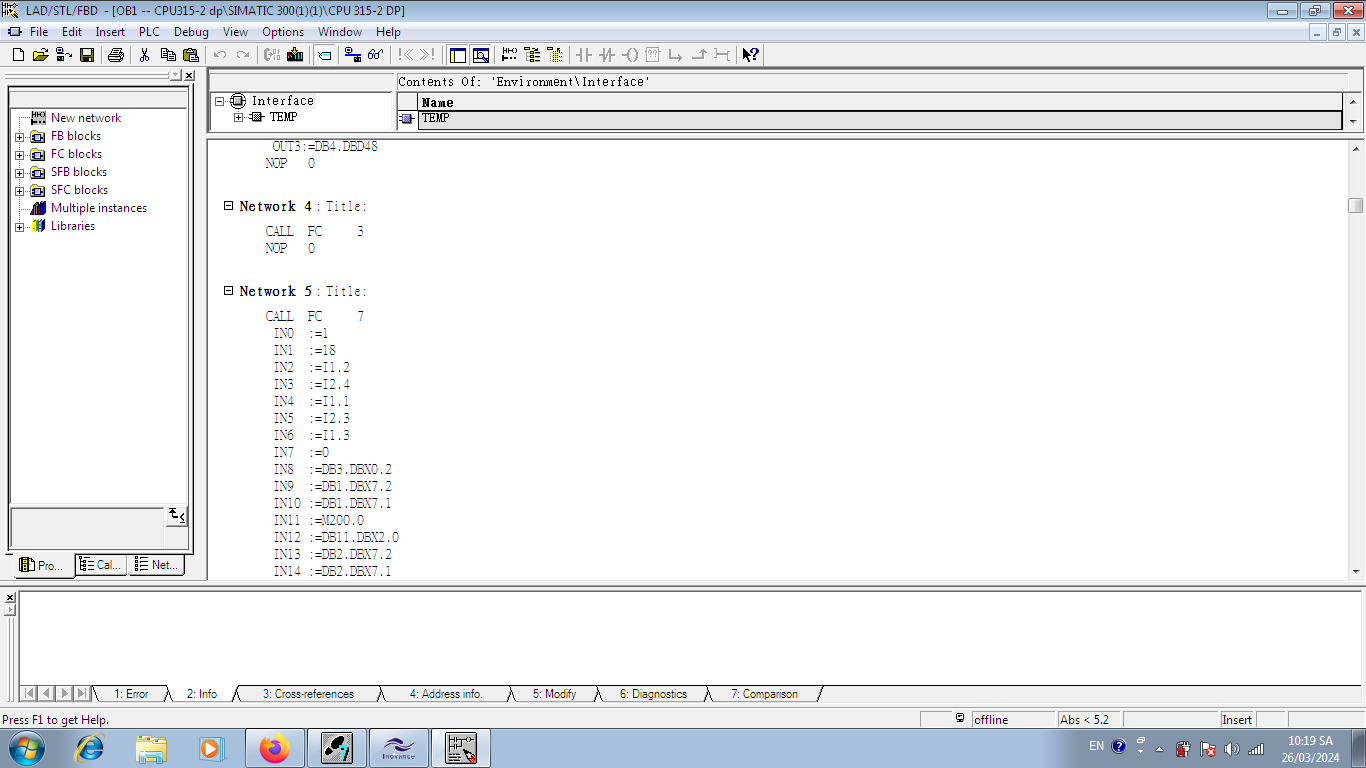
Task: Switch to the 7: Comparison tab
Action: click(x=764, y=694)
